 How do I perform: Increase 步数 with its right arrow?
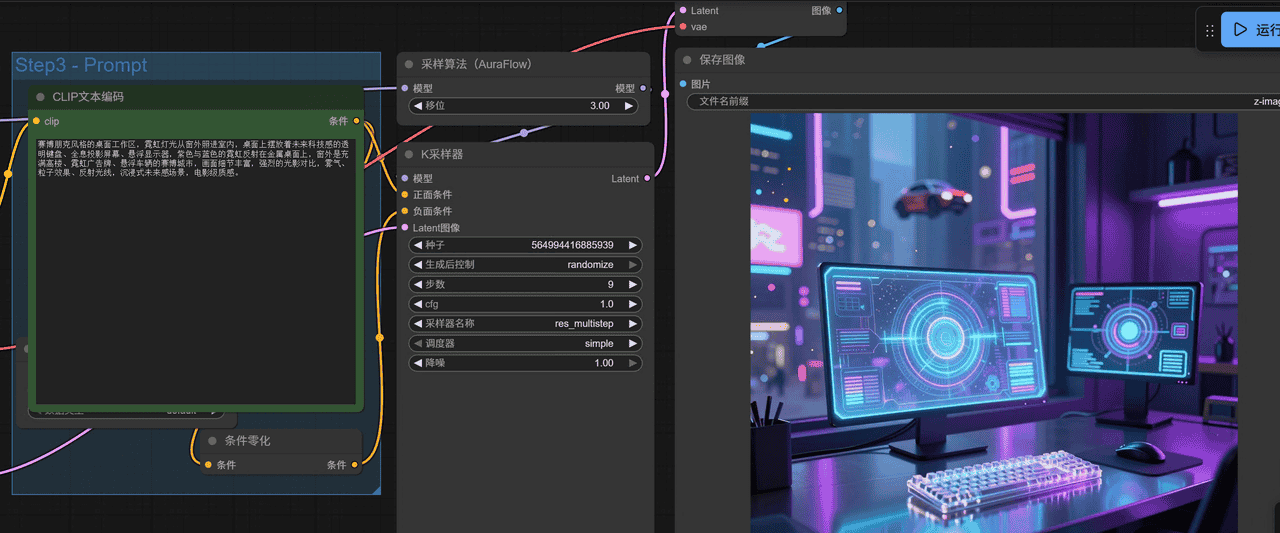[632, 285]
